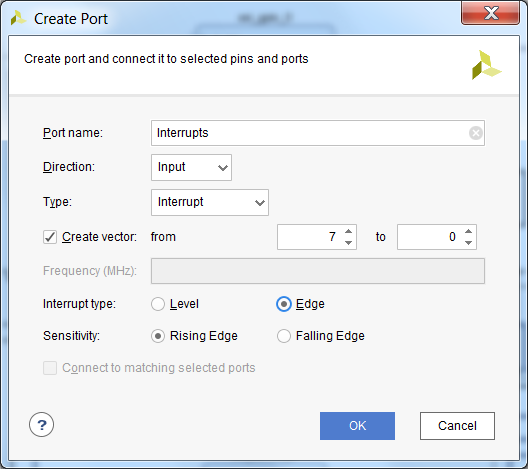The height and width of the screenshot is (469, 528).
Task: Choose Rising Edge sensitivity
Action: pos(158,336)
